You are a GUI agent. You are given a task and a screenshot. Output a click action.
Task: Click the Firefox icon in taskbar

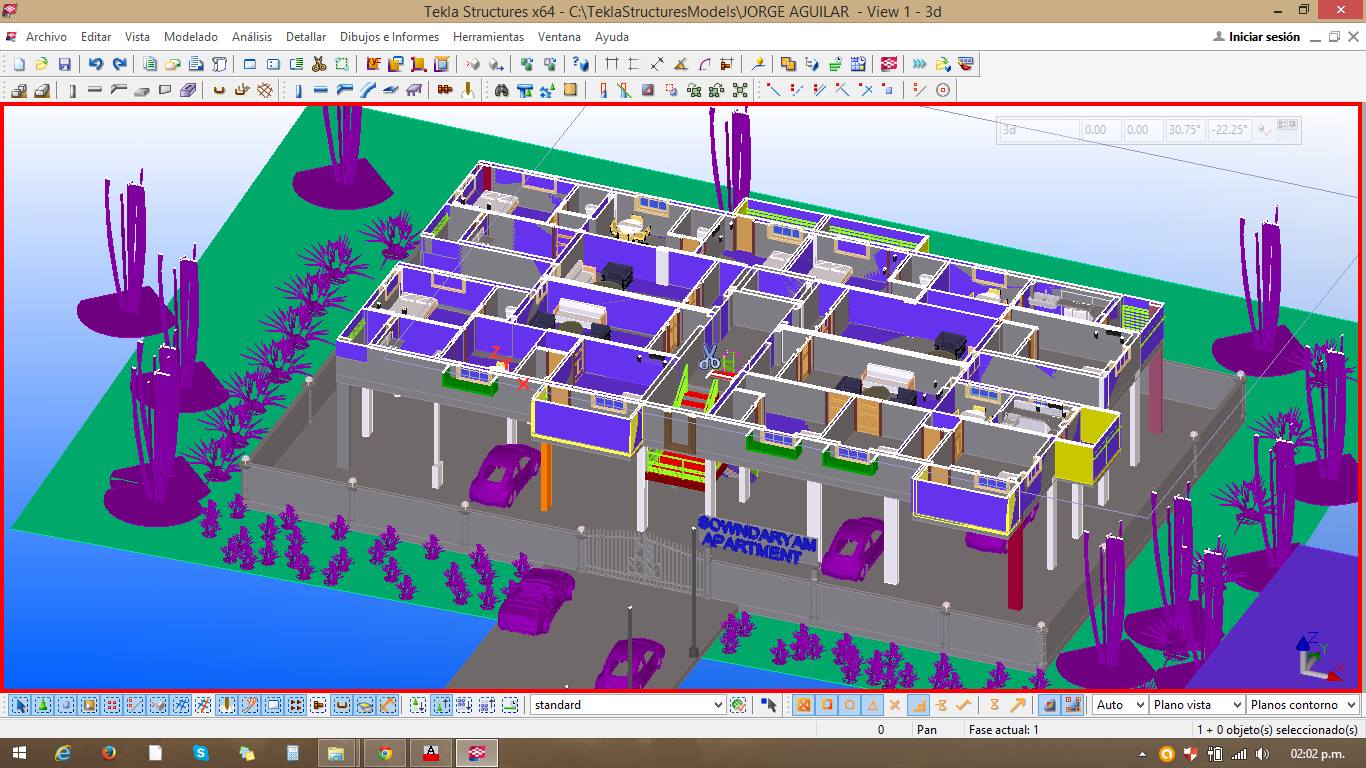click(x=108, y=752)
